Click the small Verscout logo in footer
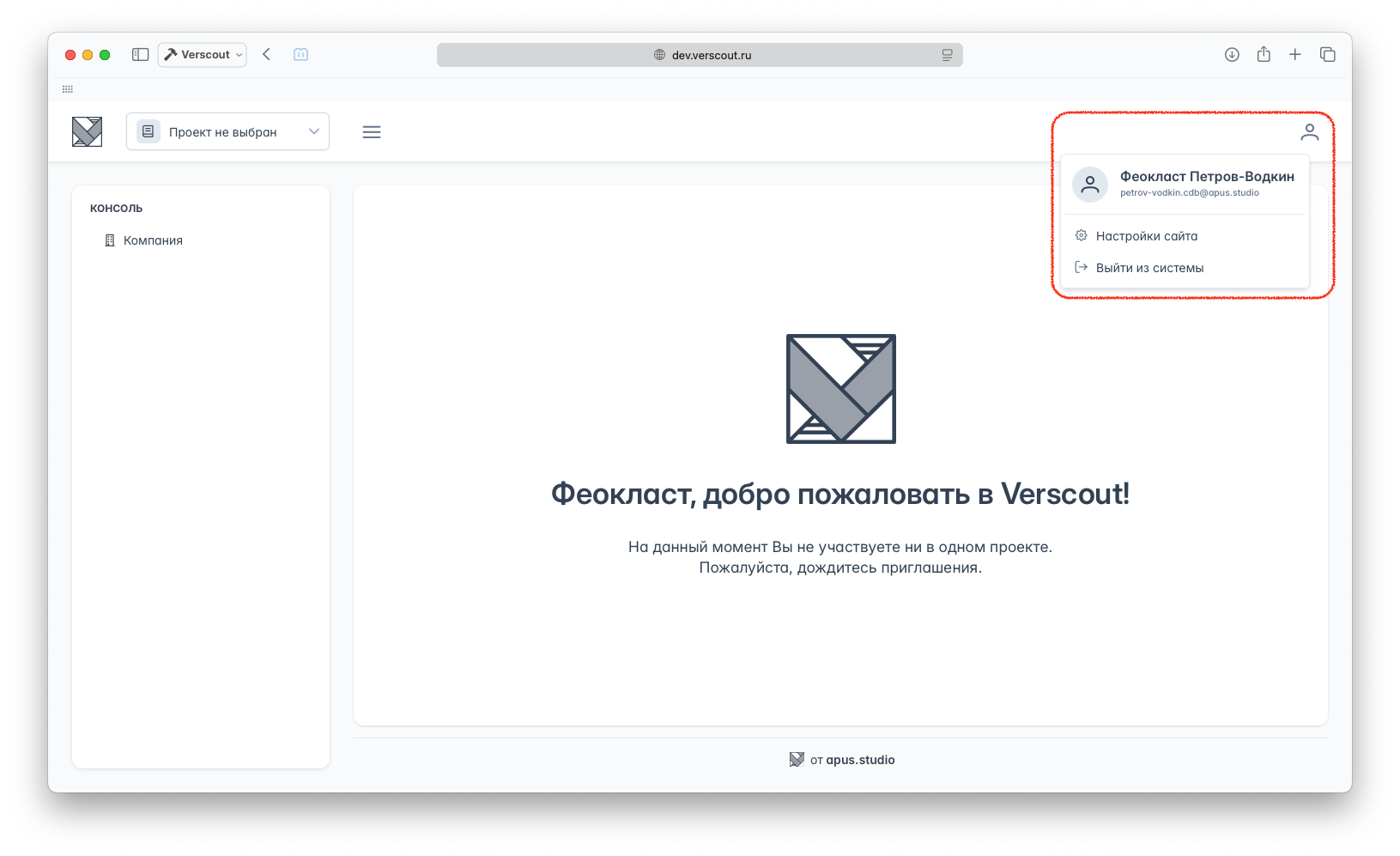This screenshot has width=1400, height=856. pyautogui.click(x=797, y=760)
